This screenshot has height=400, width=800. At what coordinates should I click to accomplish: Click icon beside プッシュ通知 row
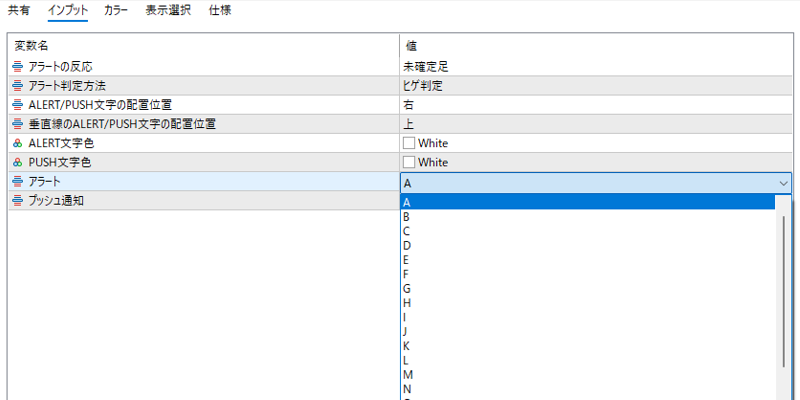18,201
